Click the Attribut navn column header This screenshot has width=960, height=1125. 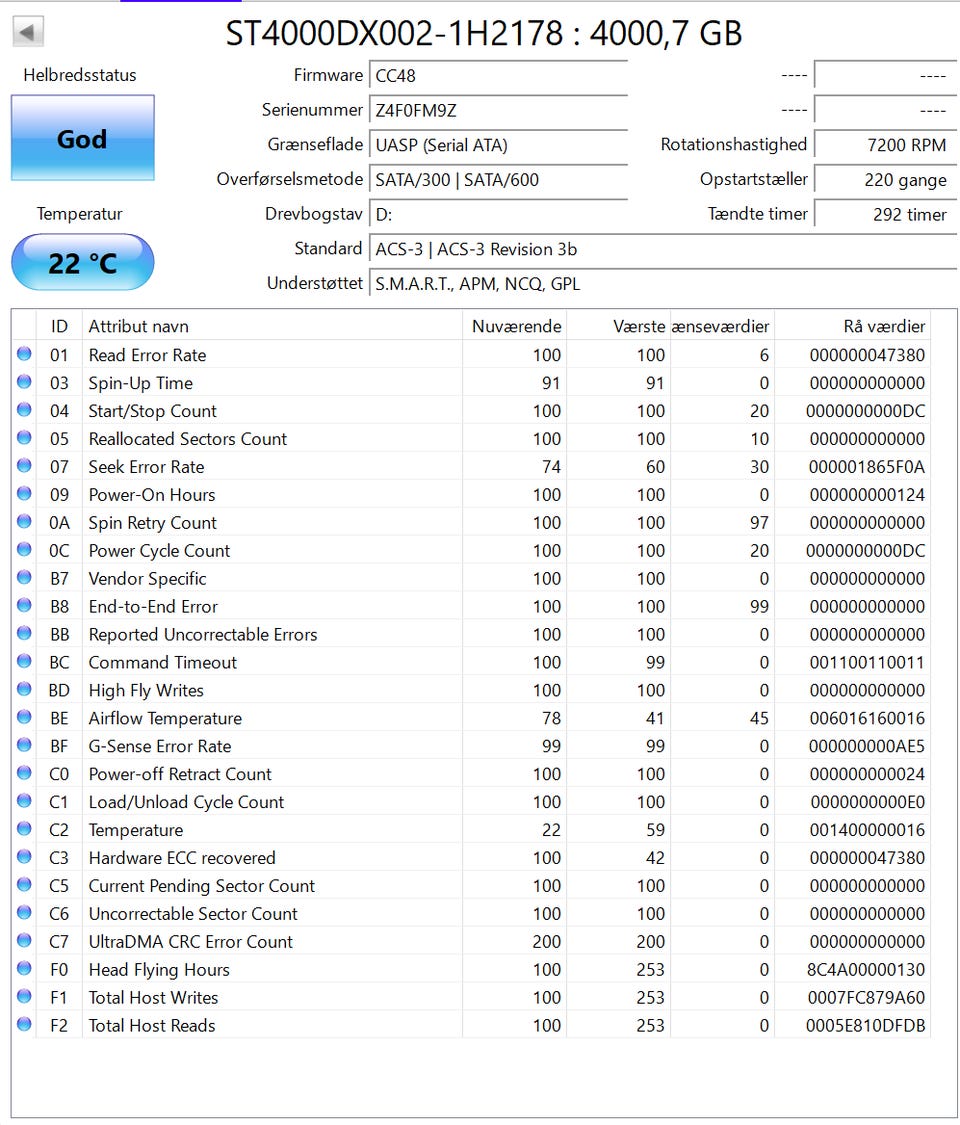coord(270,326)
